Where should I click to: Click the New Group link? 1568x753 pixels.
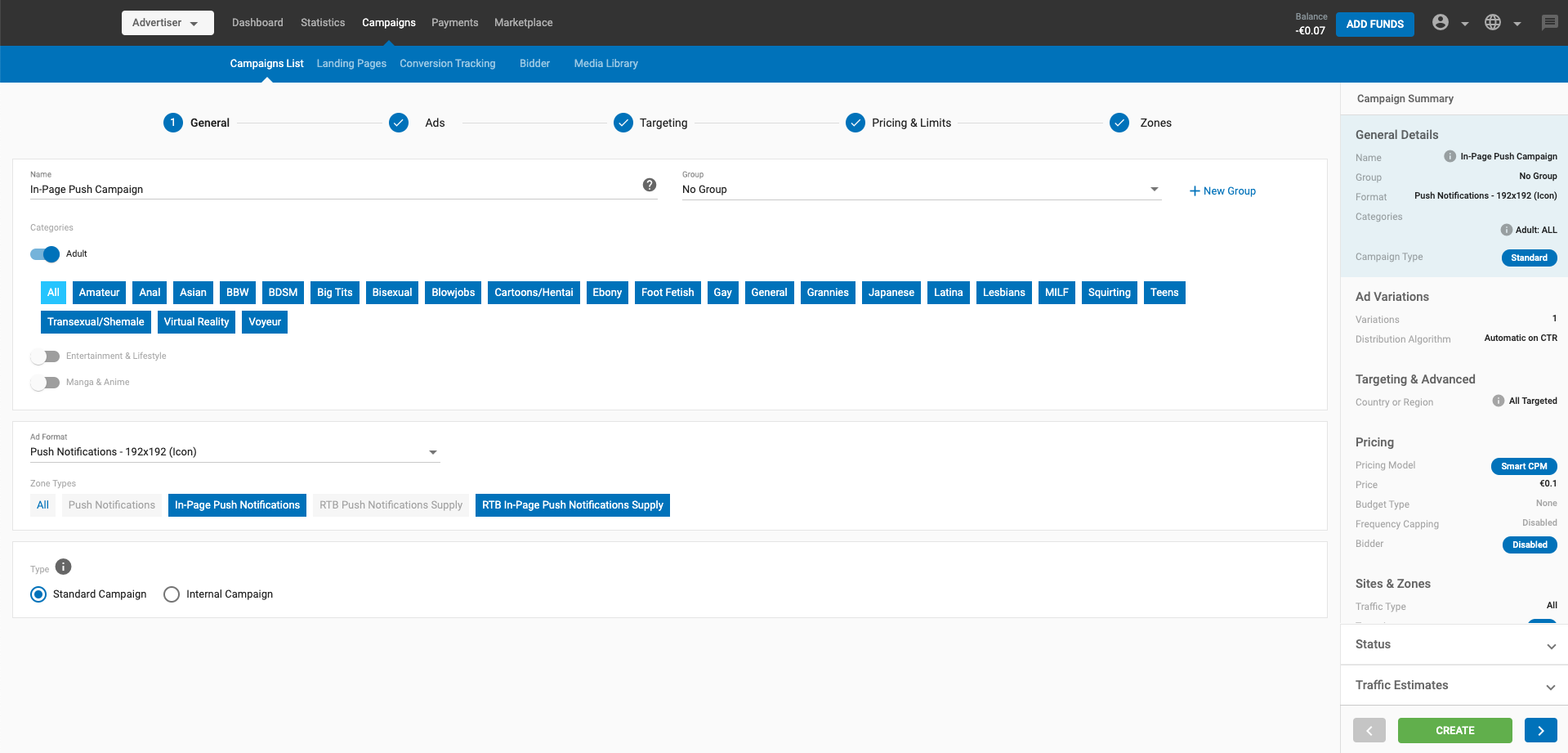point(1222,191)
